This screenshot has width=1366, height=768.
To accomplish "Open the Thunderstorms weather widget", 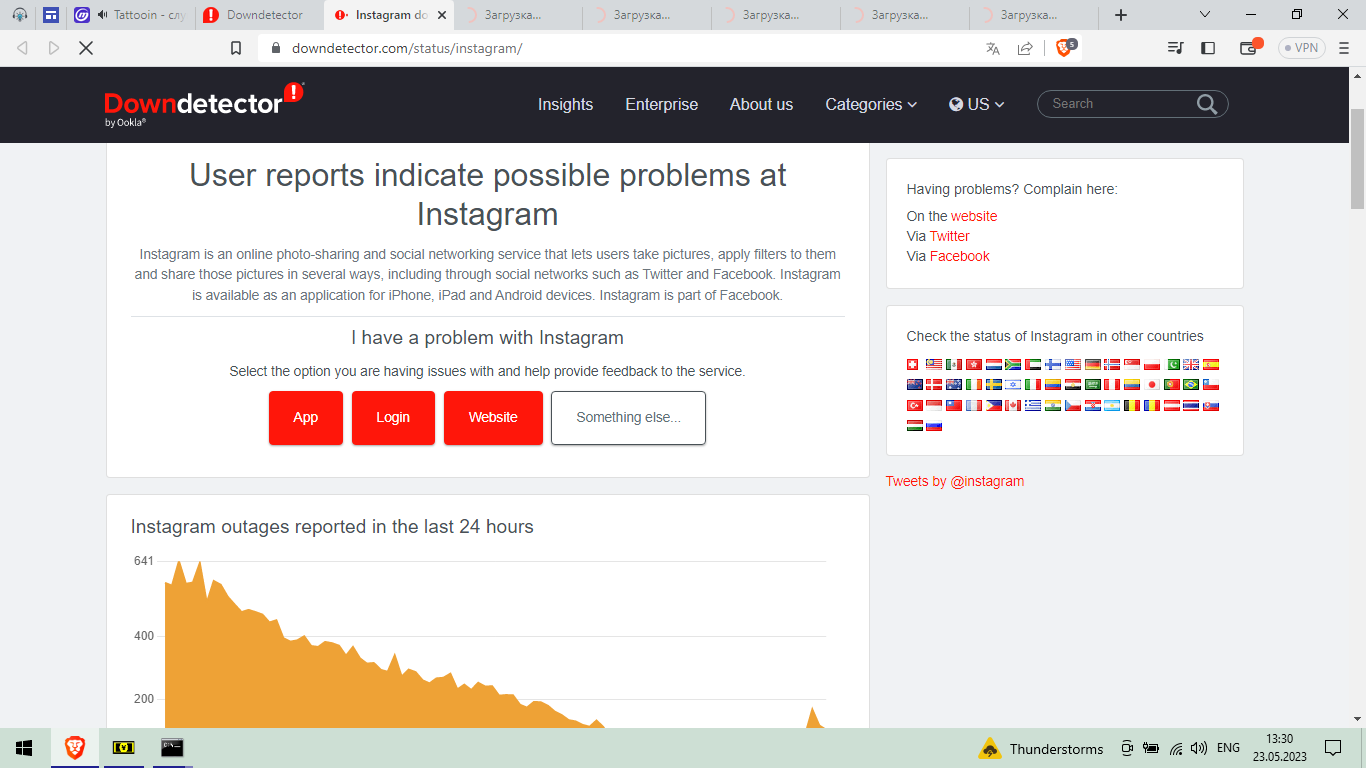I will pos(1041,748).
